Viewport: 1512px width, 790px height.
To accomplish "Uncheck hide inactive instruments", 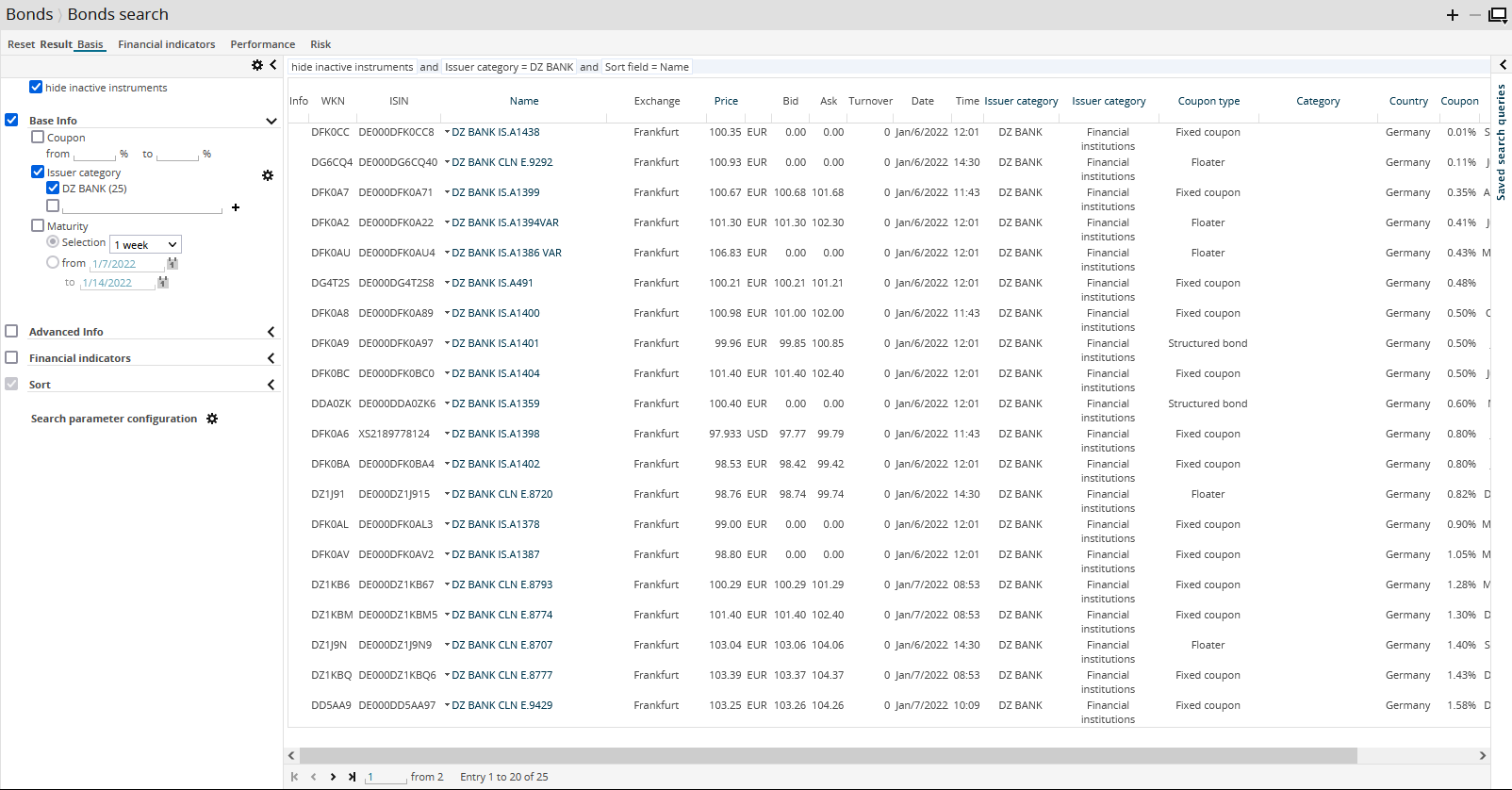I will coord(36,87).
